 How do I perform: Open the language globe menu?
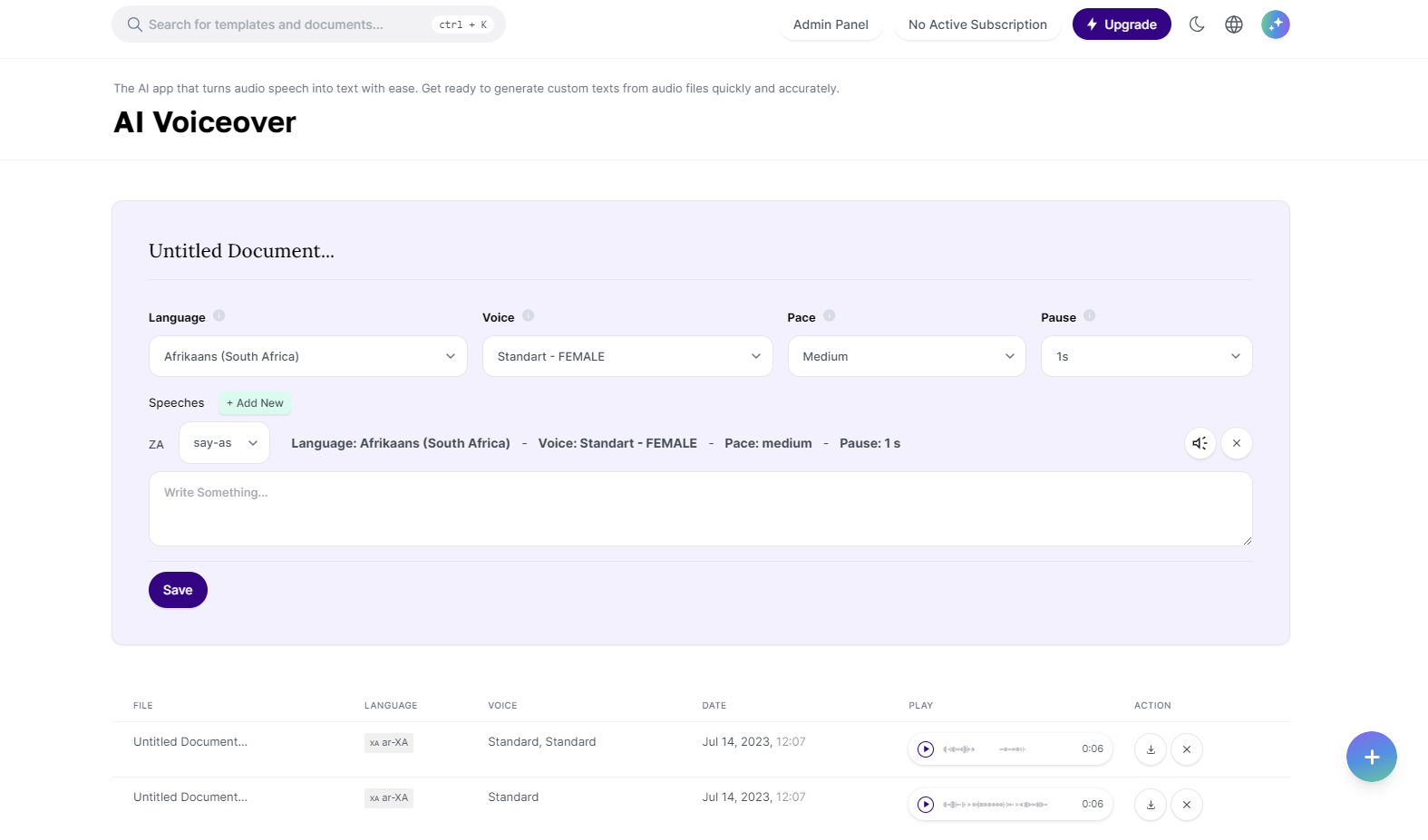point(1234,24)
